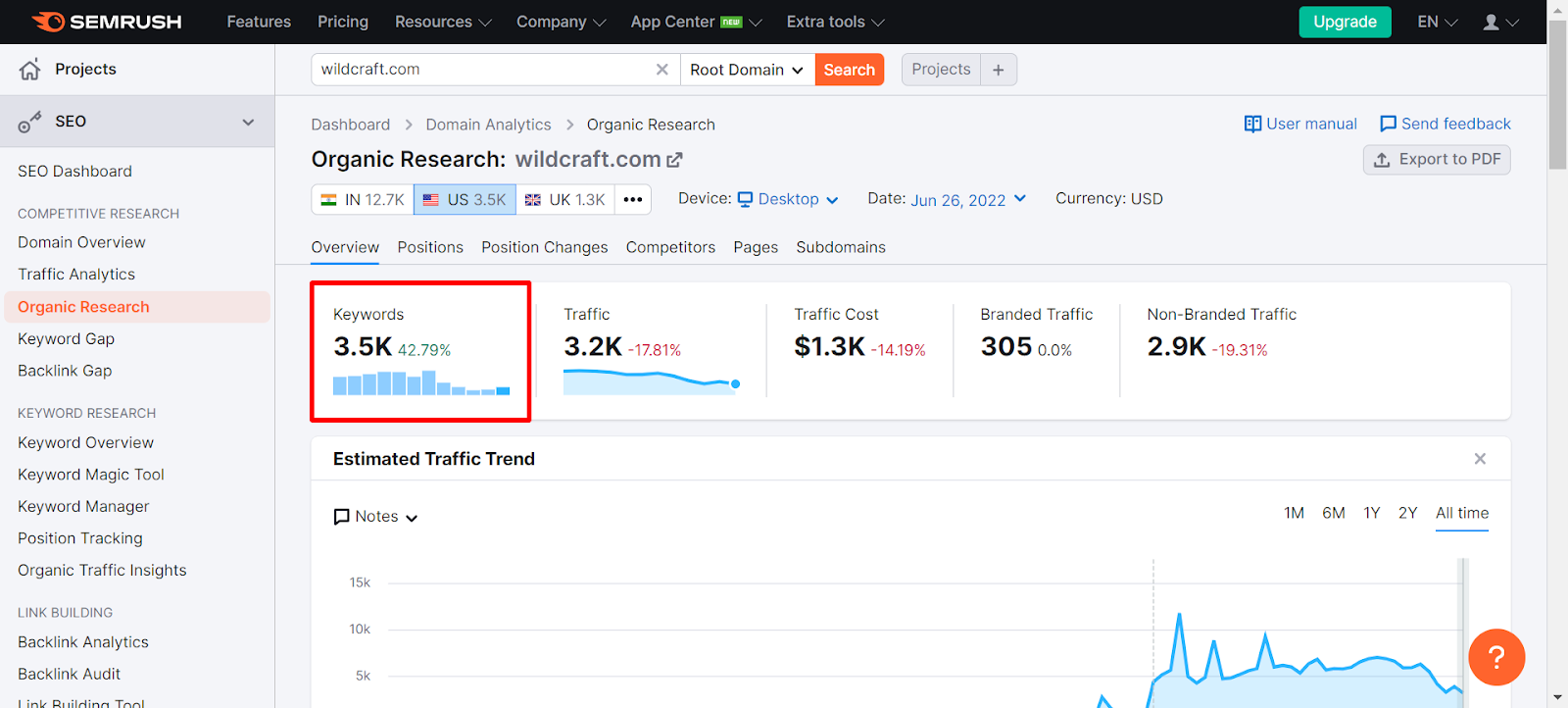Expand the Extra tools menu

point(836,22)
